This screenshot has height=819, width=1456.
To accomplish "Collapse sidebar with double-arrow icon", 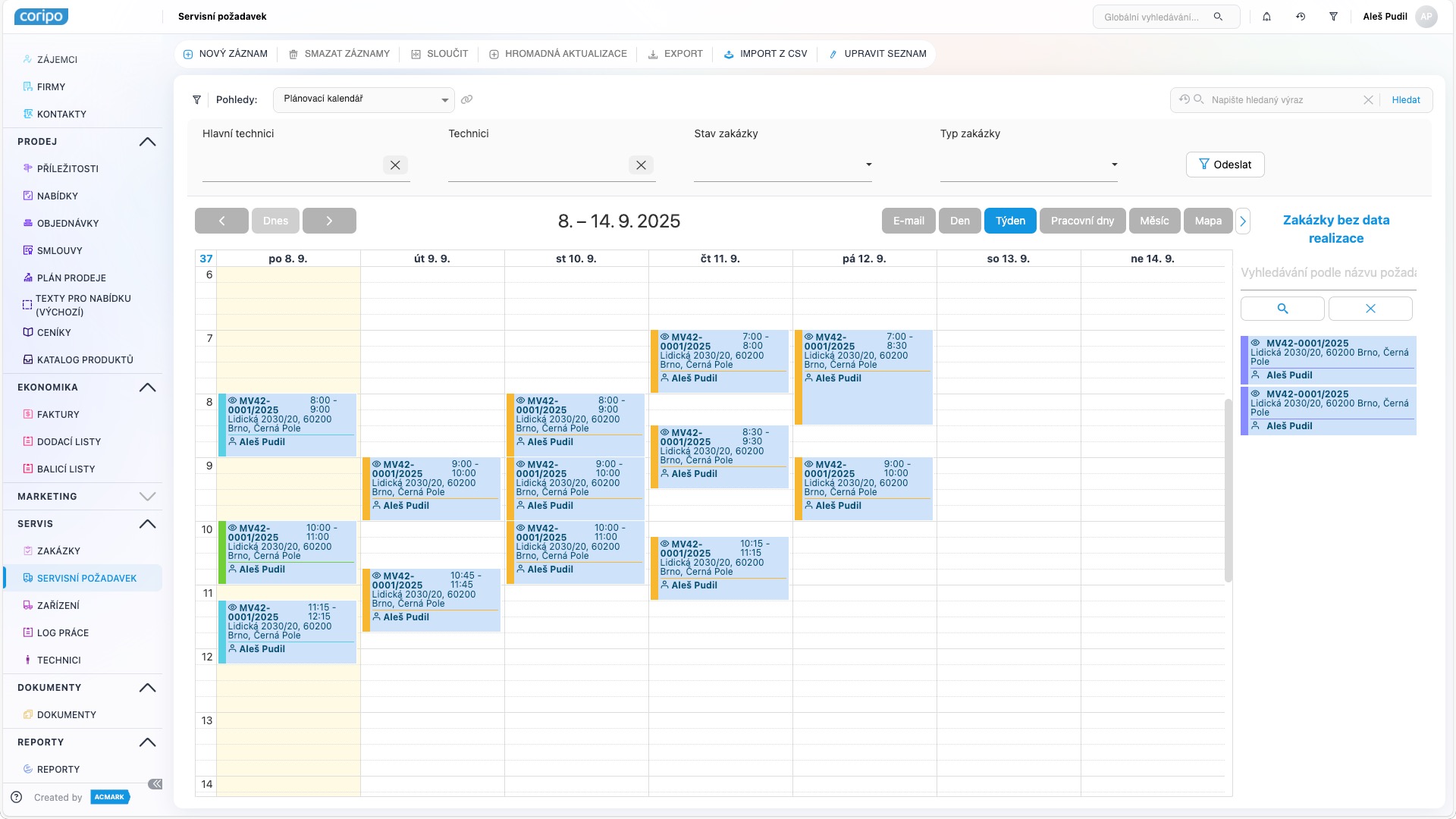I will pos(155,784).
